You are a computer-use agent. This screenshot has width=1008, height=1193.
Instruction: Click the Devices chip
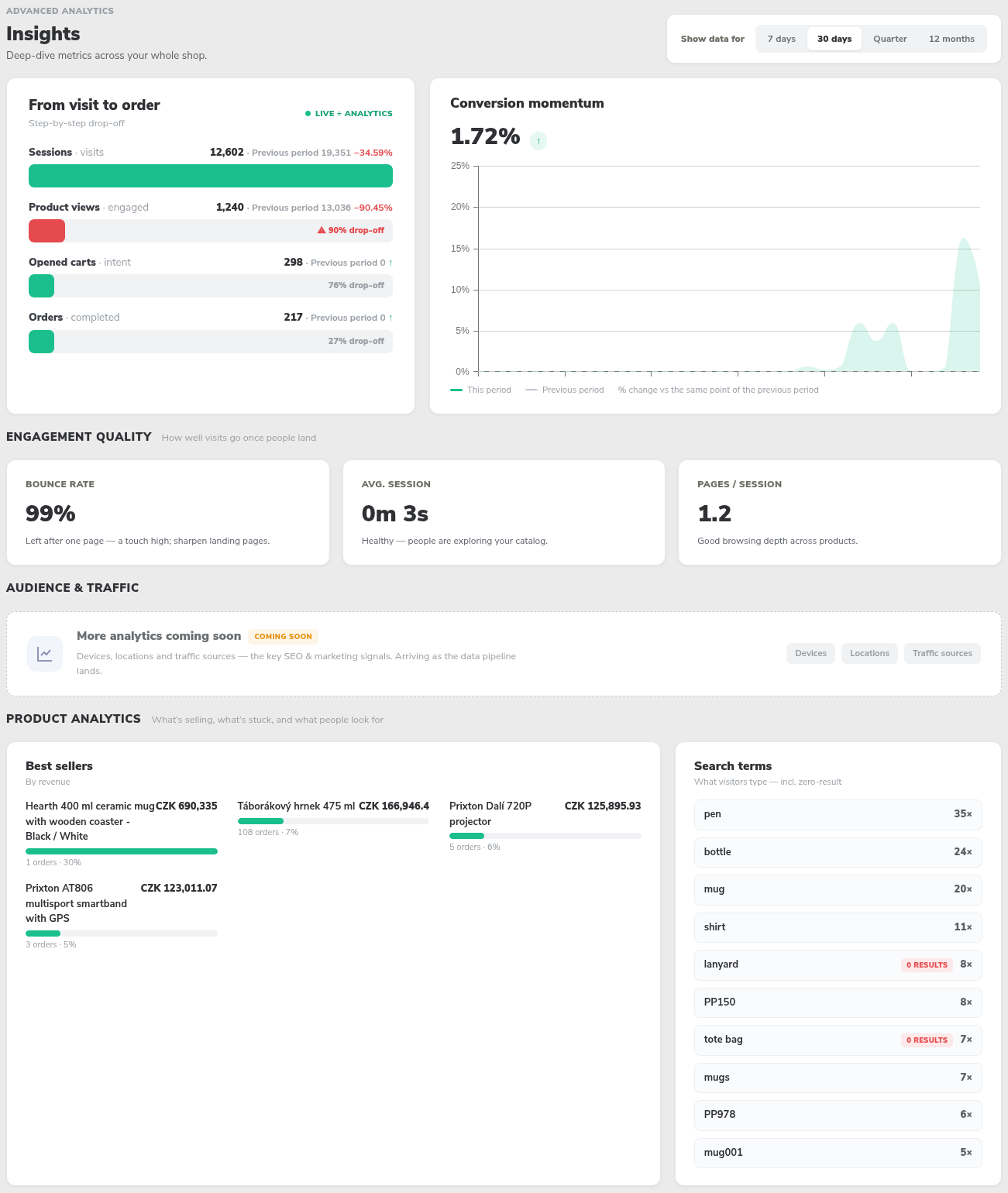pyautogui.click(x=811, y=653)
